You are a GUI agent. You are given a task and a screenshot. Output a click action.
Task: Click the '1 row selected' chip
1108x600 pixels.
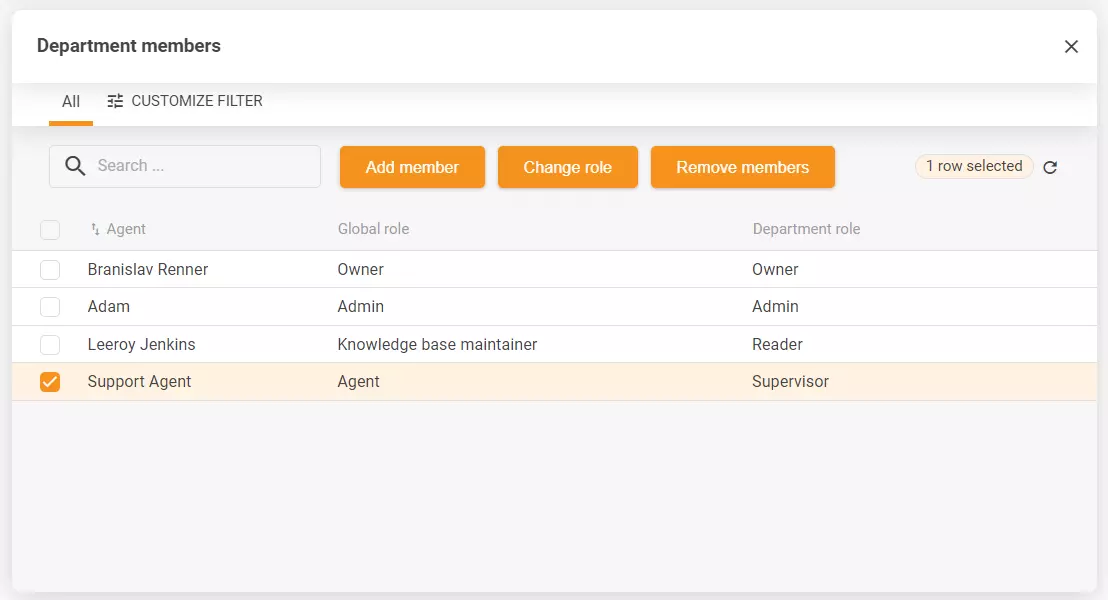pos(973,166)
